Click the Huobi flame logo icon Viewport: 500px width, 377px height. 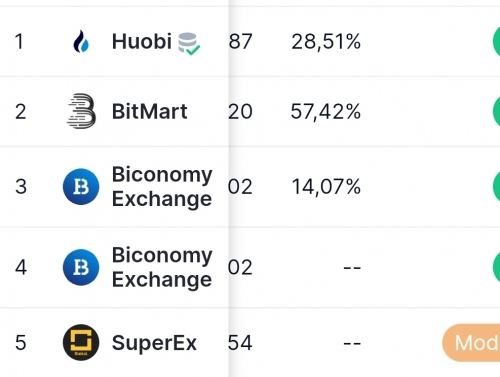pyautogui.click(x=81, y=42)
